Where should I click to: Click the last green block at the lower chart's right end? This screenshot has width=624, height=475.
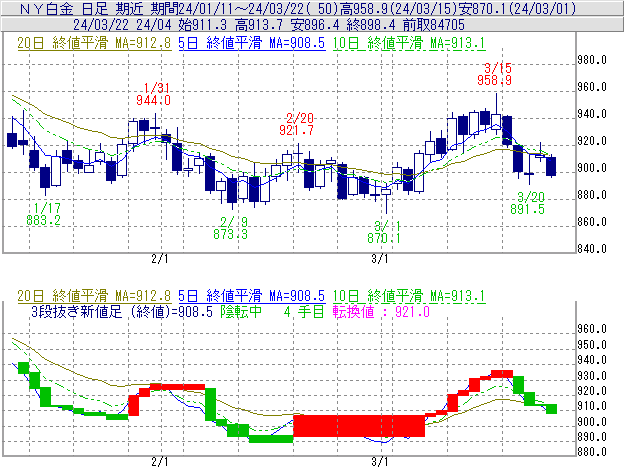point(551,409)
